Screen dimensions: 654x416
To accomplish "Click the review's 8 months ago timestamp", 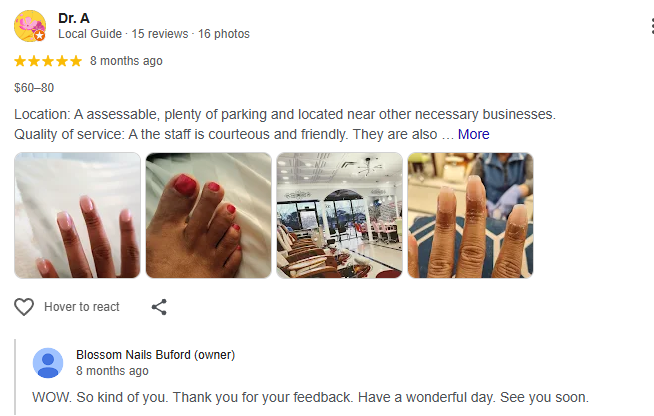I will [126, 61].
